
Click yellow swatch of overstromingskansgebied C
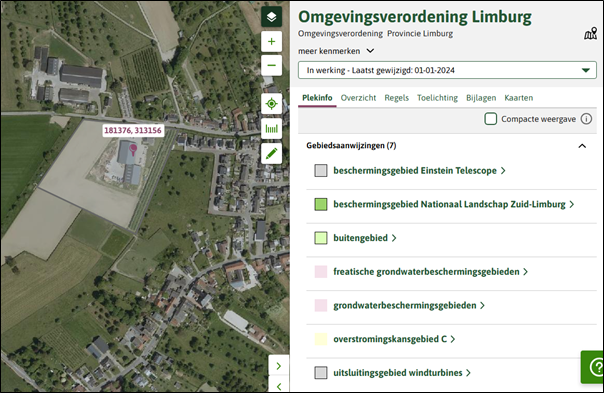321,339
